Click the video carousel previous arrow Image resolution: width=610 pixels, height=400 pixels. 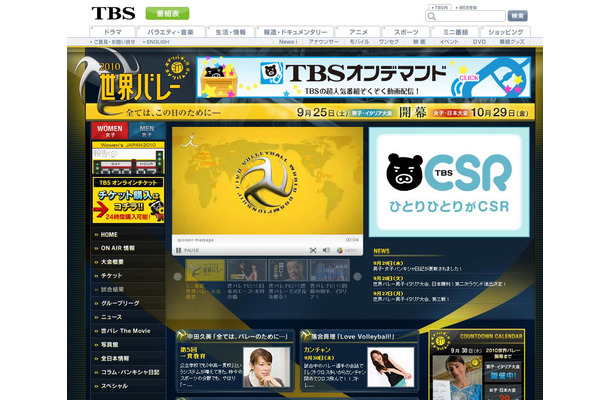(177, 277)
